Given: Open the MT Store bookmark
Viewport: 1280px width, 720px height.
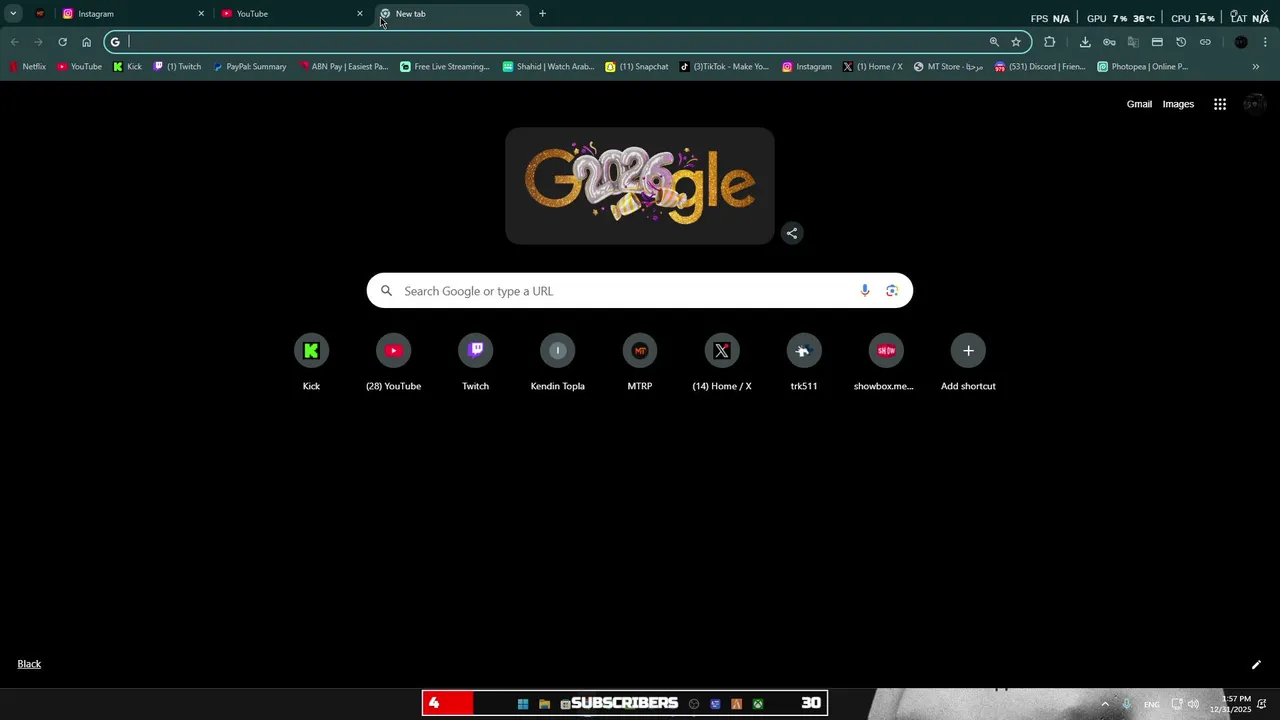Looking at the screenshot, I should 949,67.
